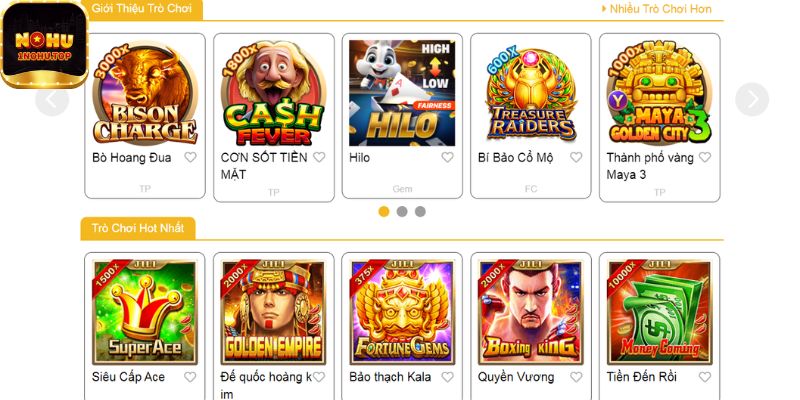Expand more games via Nhiều Trò Chơi Hơn
This screenshot has width=800, height=400.
click(657, 9)
